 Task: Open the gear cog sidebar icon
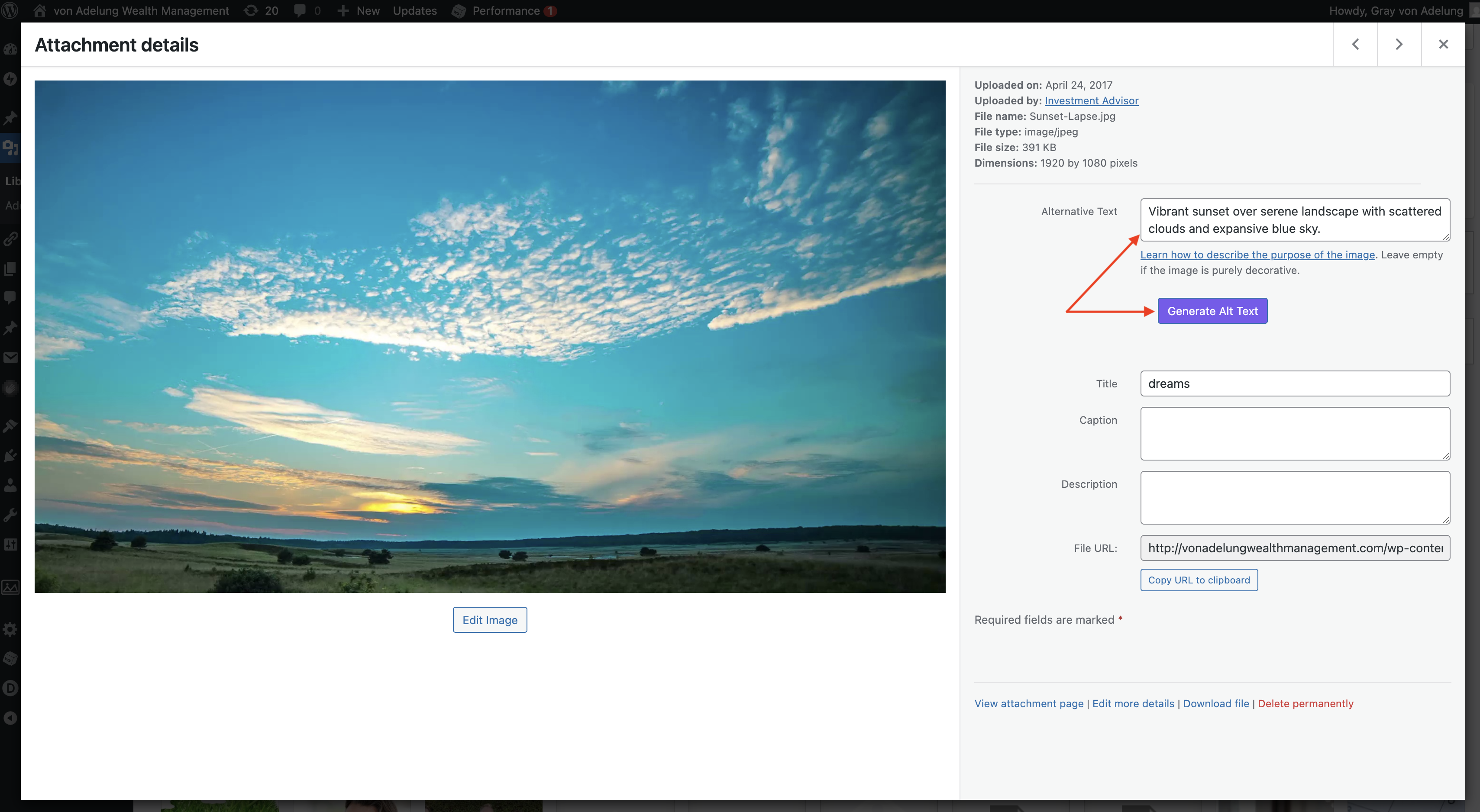coord(10,629)
